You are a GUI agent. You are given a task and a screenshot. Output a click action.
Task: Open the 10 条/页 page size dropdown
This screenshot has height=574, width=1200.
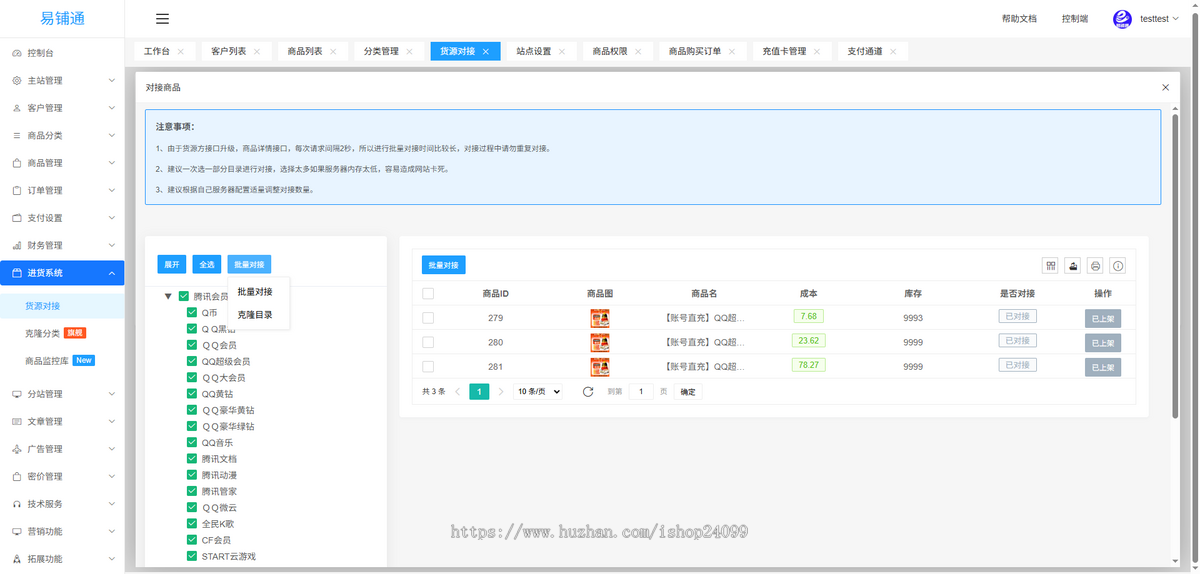[x=538, y=392]
